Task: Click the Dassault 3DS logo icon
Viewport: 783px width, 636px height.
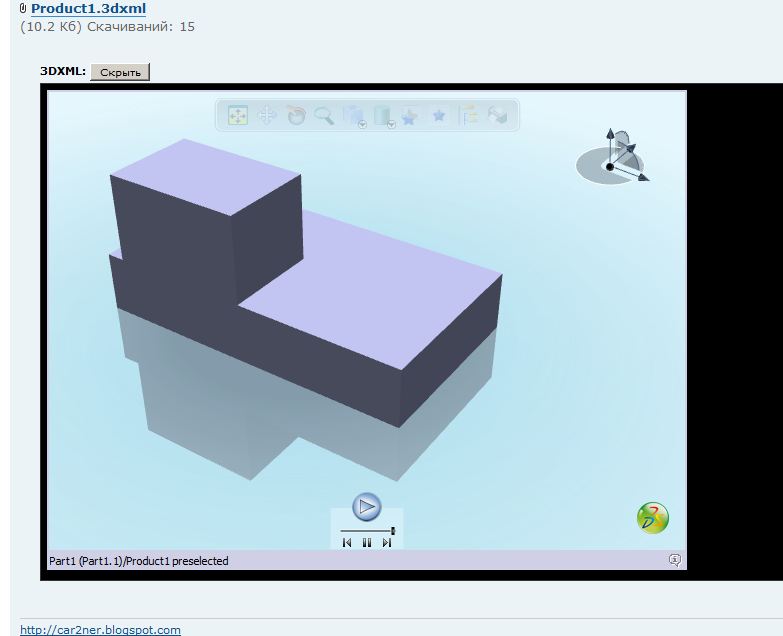Action: (x=653, y=518)
